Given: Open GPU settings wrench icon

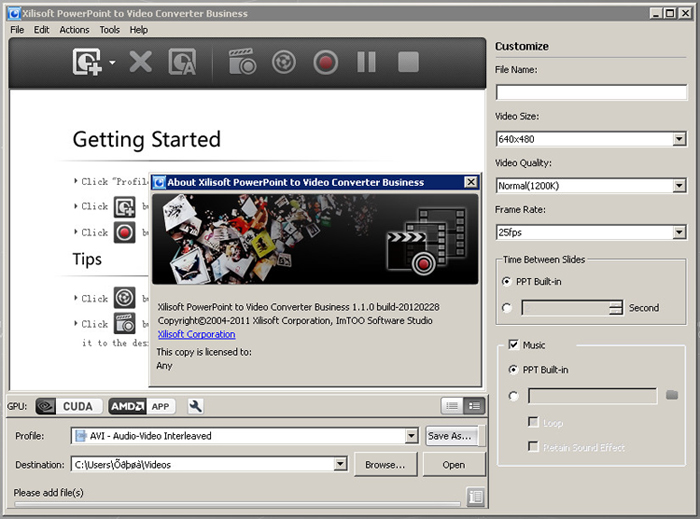Looking at the screenshot, I should 195,406.
